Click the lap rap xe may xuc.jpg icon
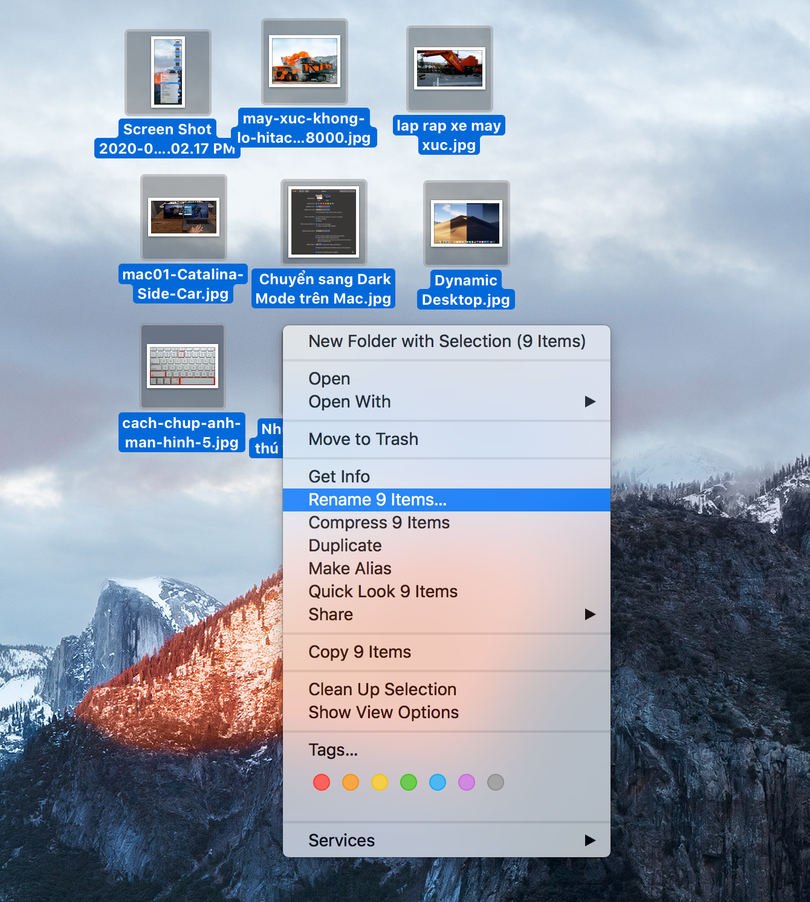The width and height of the screenshot is (810, 902). coord(449,68)
